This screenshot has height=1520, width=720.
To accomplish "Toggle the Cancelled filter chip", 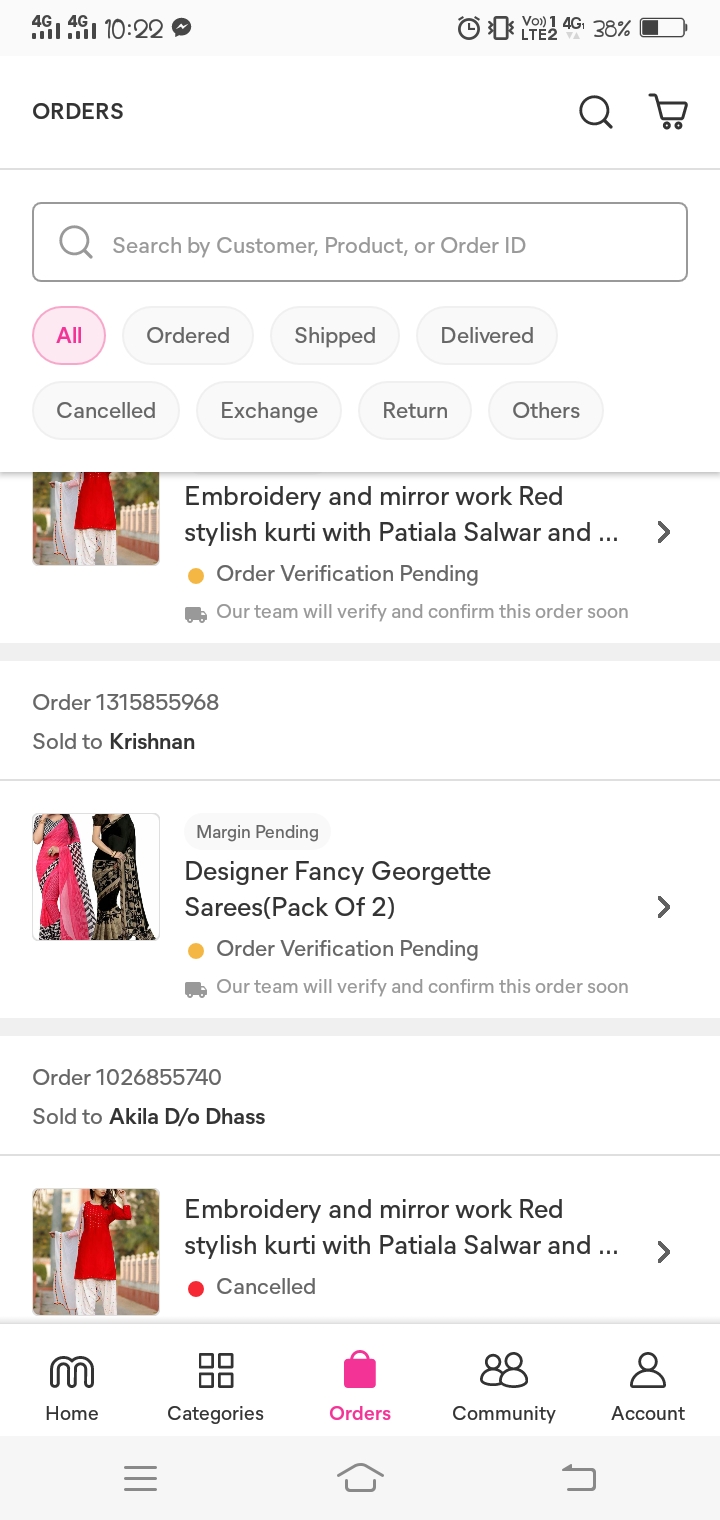I will click(106, 411).
